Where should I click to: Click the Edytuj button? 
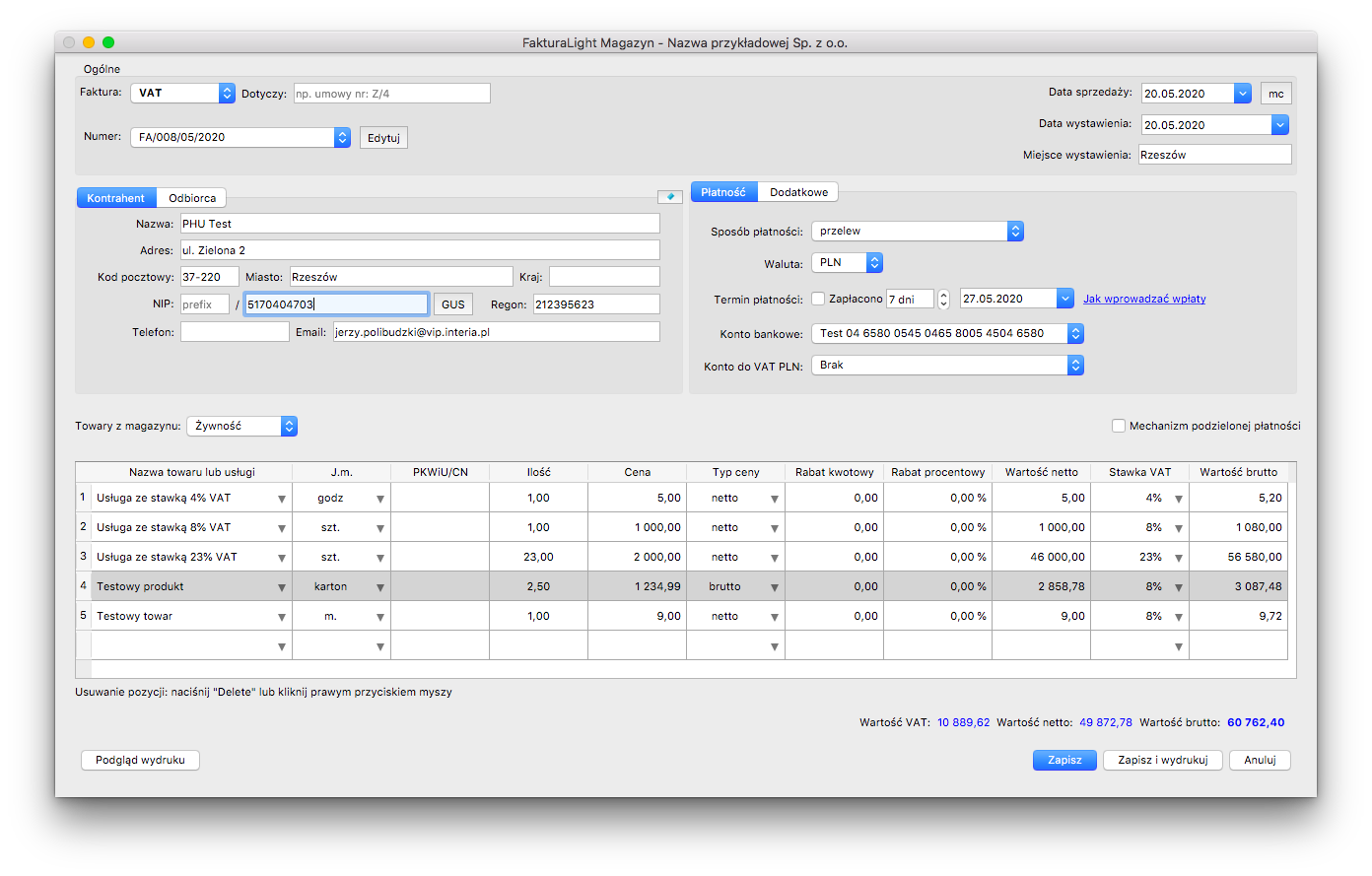click(x=383, y=138)
